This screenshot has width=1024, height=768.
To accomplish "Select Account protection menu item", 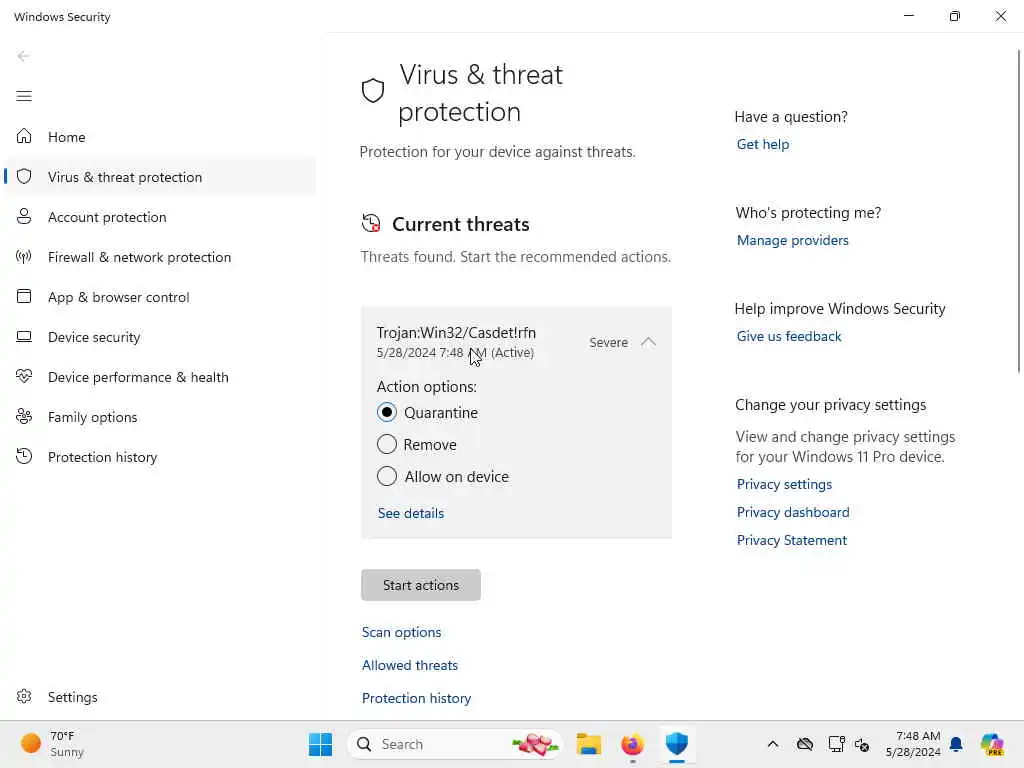I will 160,217.
